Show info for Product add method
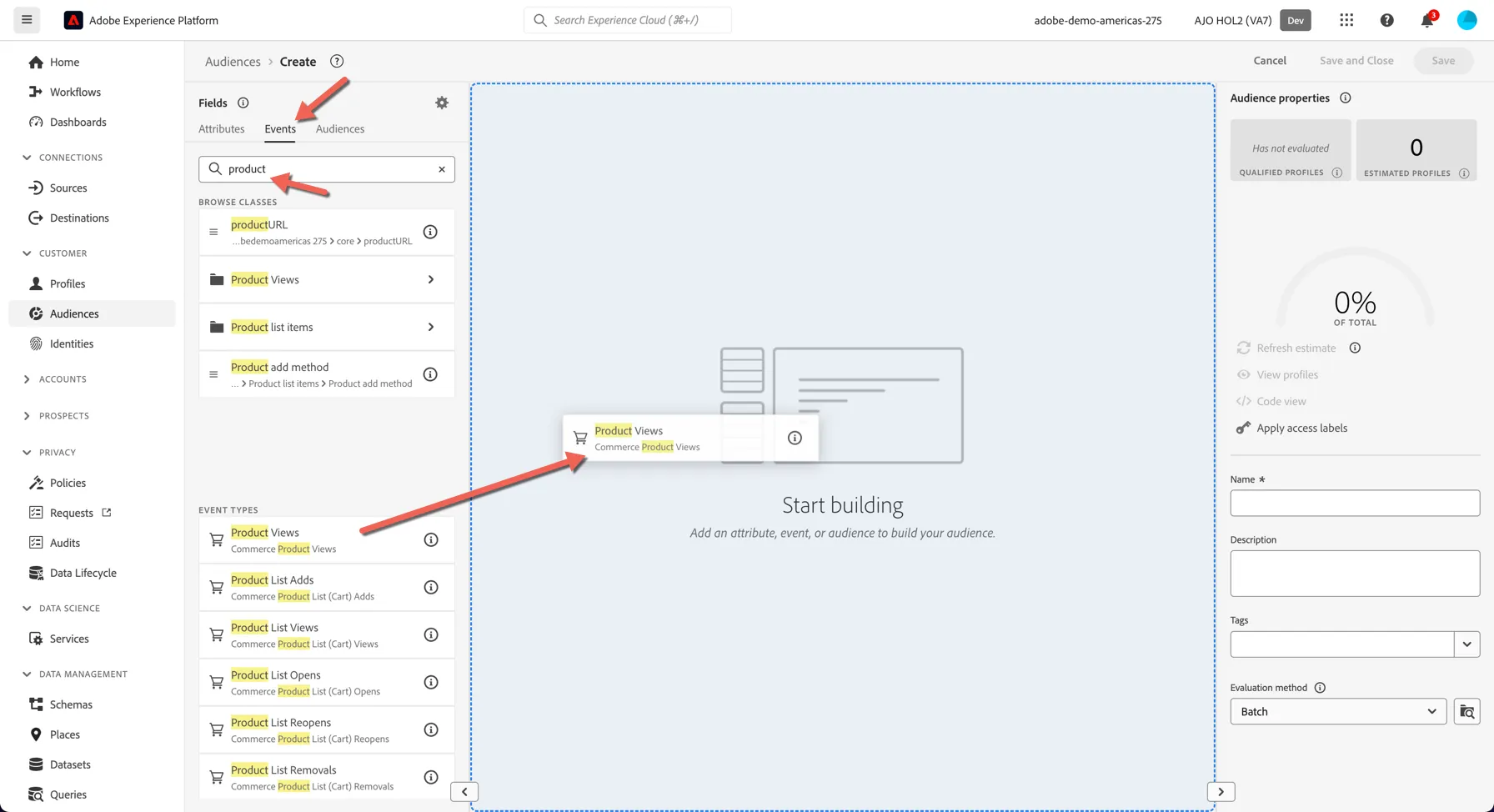1494x812 pixels. [430, 374]
